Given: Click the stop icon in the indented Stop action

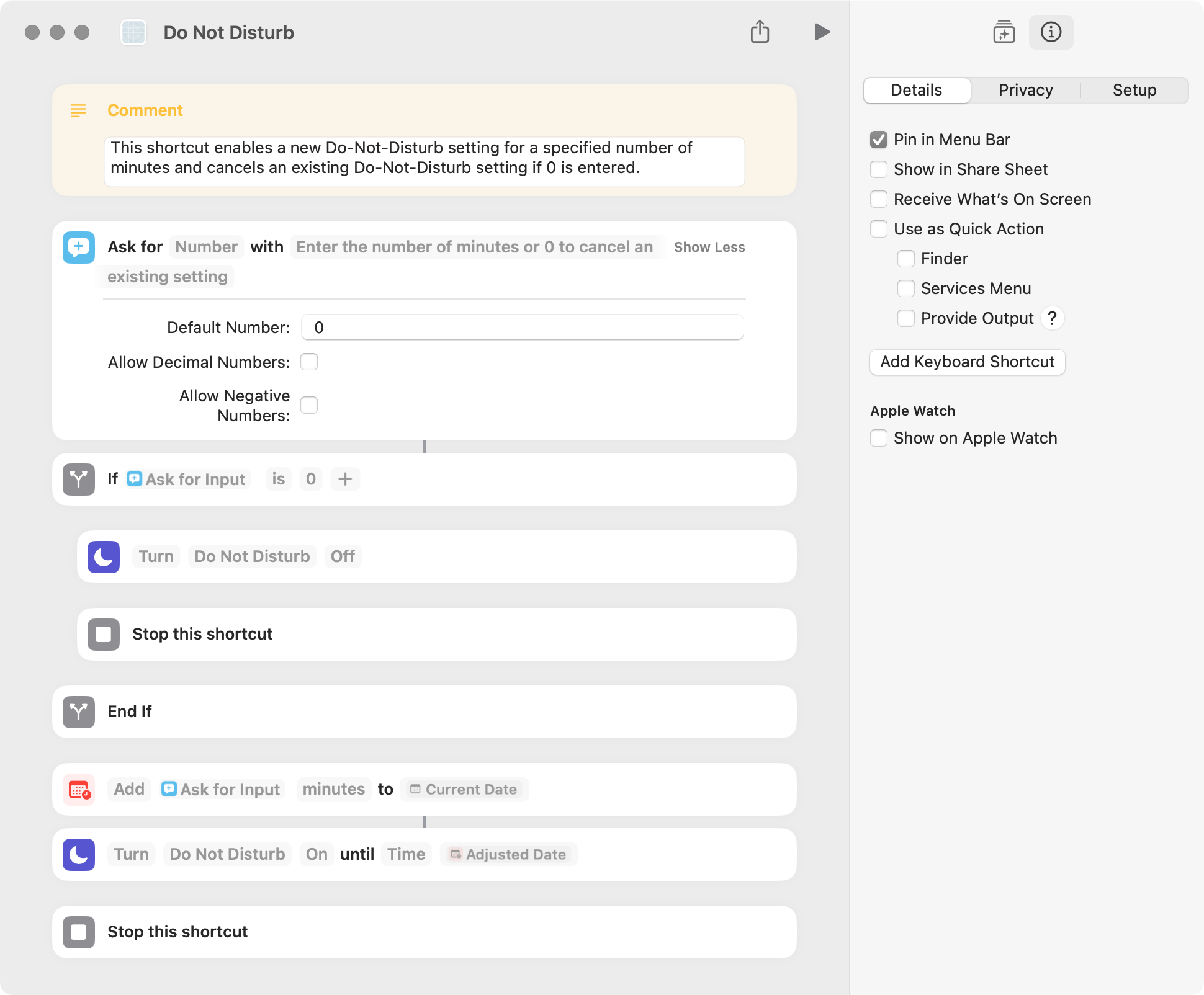Looking at the screenshot, I should (104, 634).
